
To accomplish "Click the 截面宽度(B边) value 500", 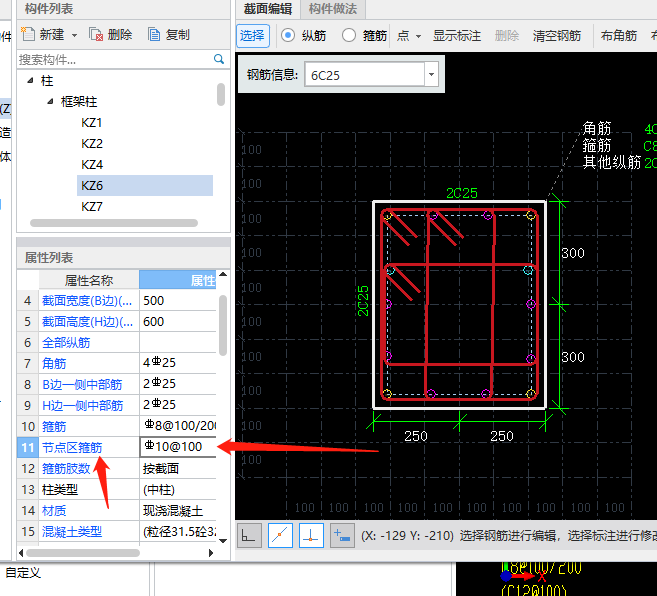I will [x=177, y=300].
